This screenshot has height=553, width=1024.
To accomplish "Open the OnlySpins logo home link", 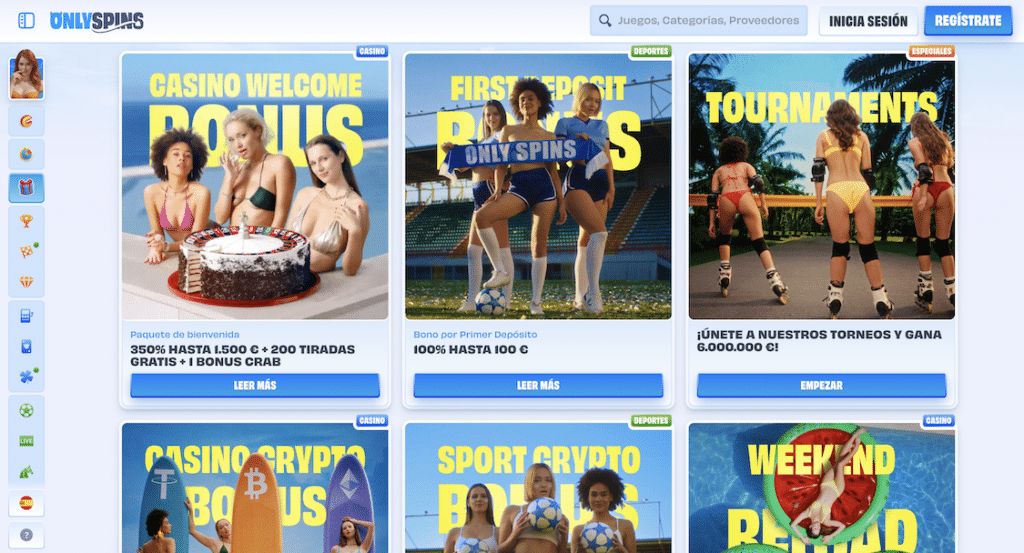I will 97,21.
